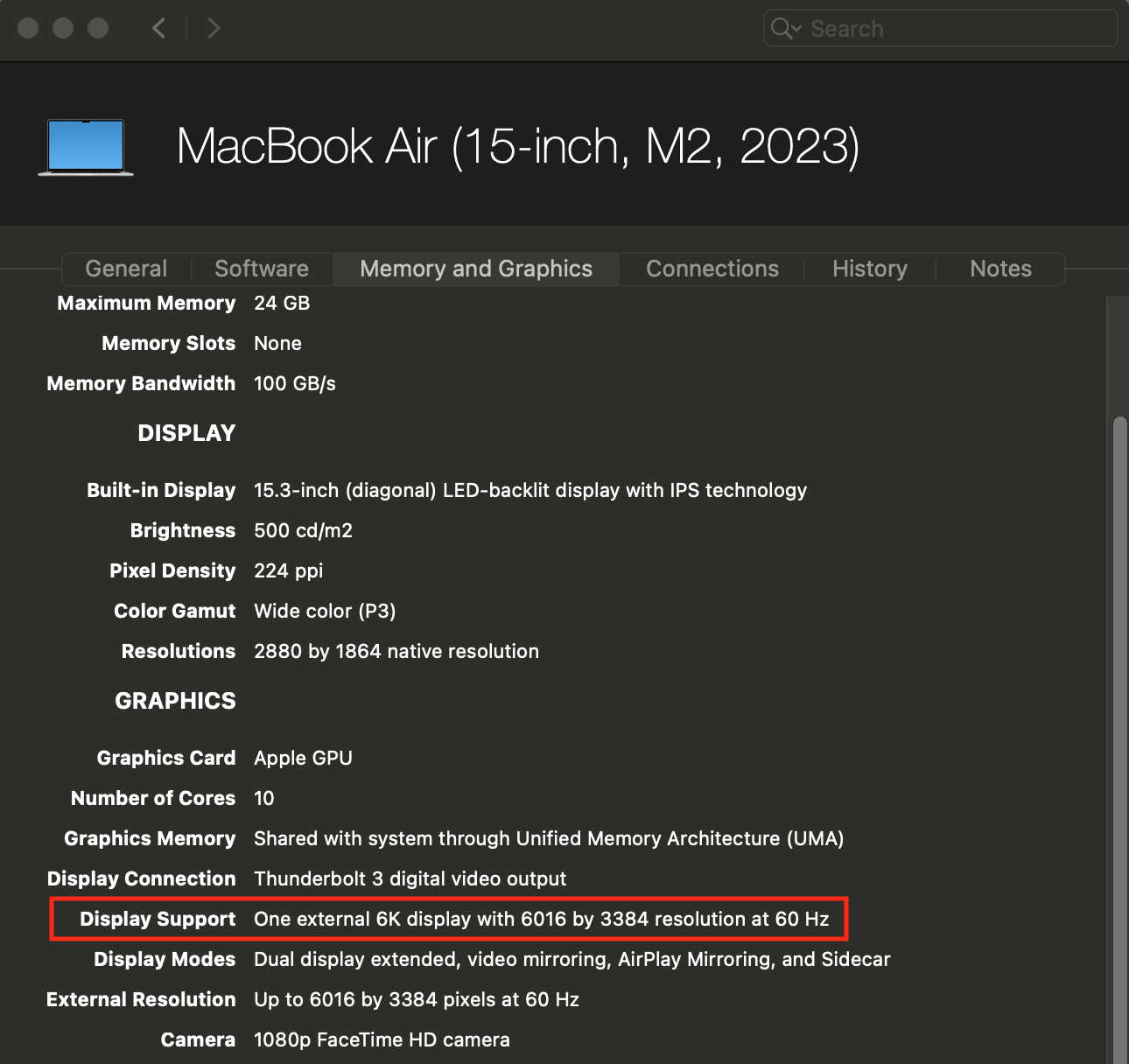This screenshot has width=1129, height=1064.
Task: Click the Brightness label
Action: (183, 530)
